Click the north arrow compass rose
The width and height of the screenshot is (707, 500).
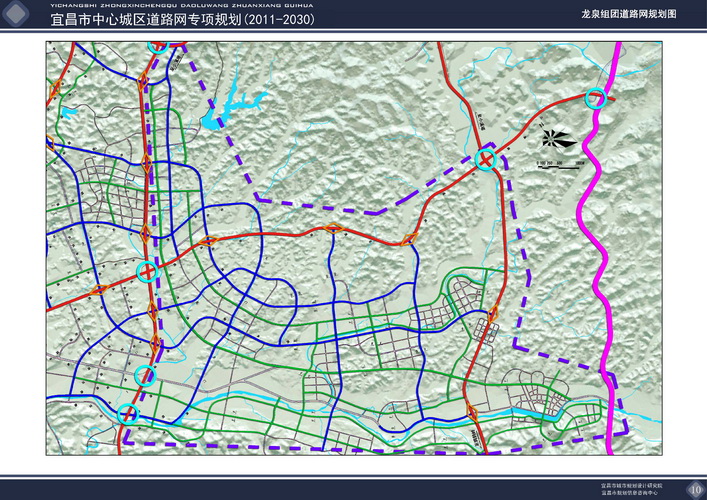[x=559, y=138]
